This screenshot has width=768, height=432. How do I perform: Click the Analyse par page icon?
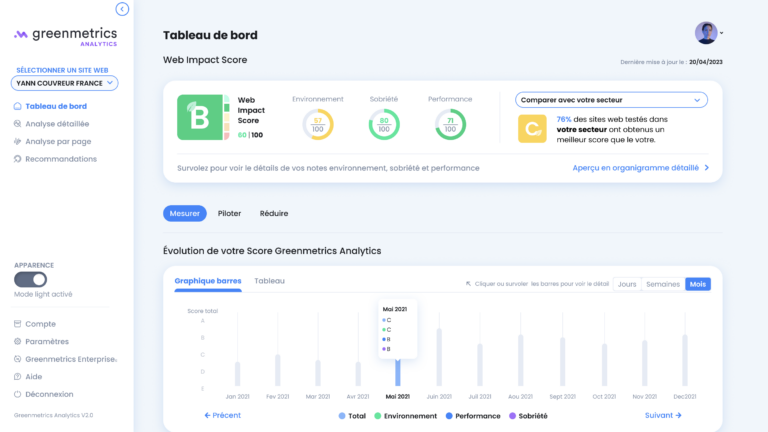(x=18, y=142)
